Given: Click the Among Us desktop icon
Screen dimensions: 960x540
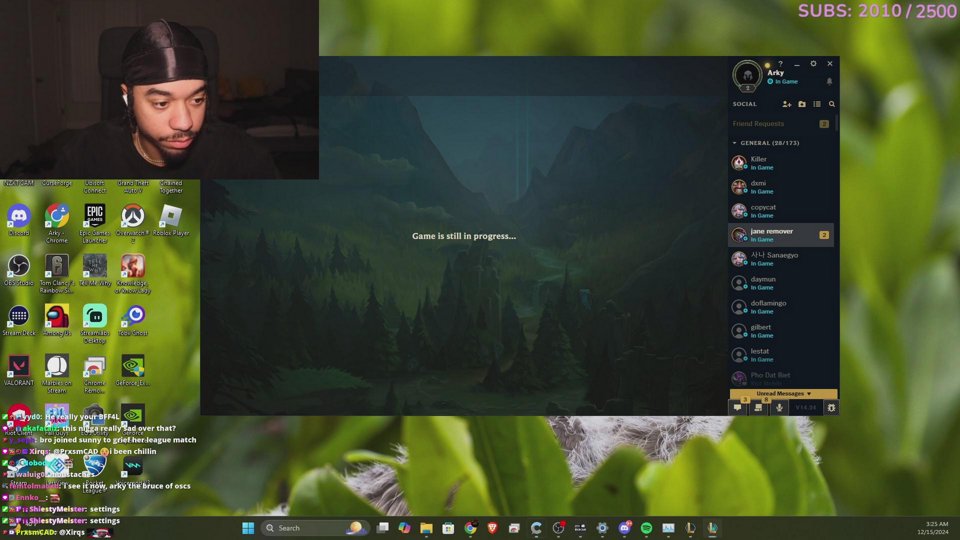Looking at the screenshot, I should coord(56,320).
